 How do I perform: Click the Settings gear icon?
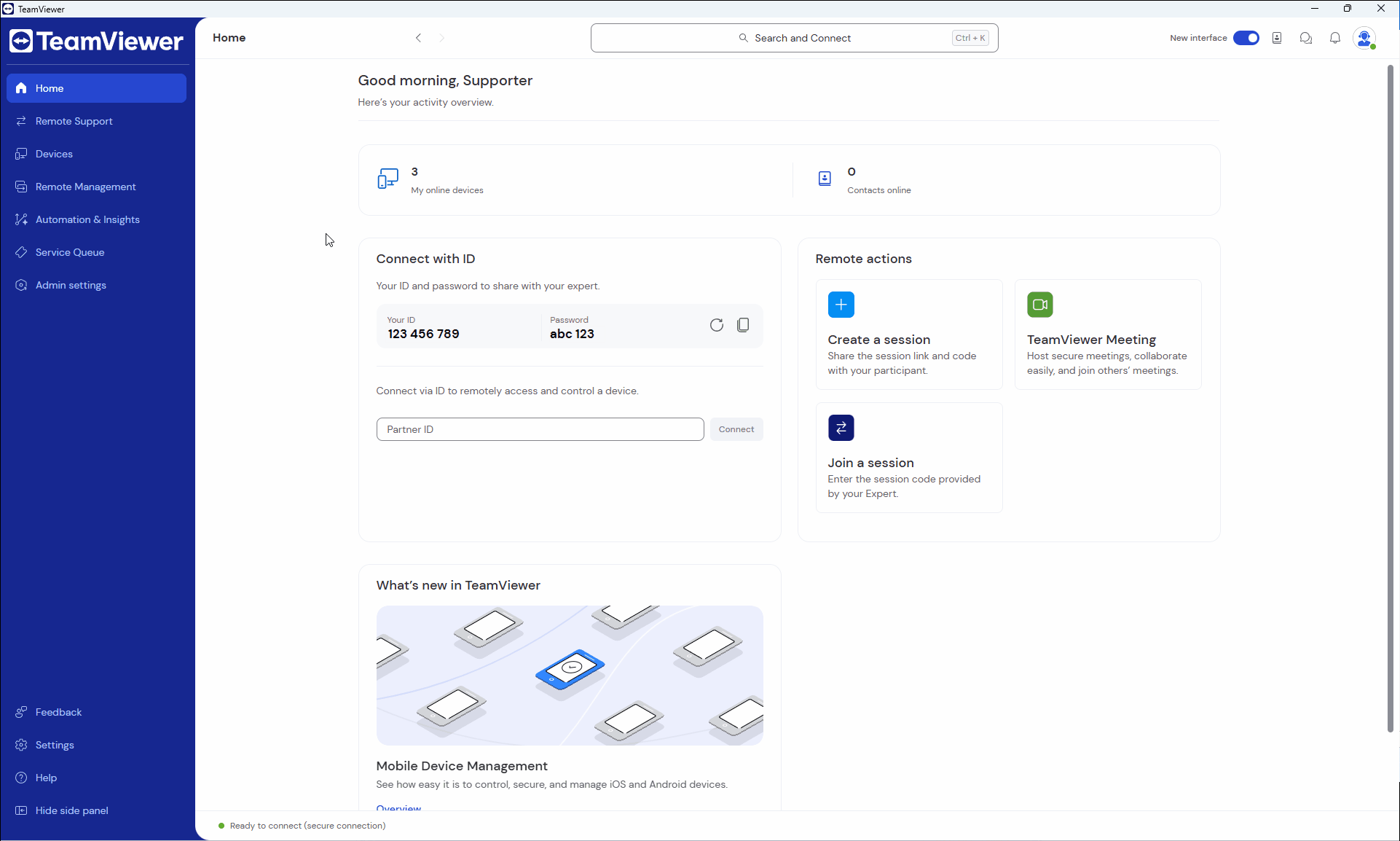click(21, 745)
